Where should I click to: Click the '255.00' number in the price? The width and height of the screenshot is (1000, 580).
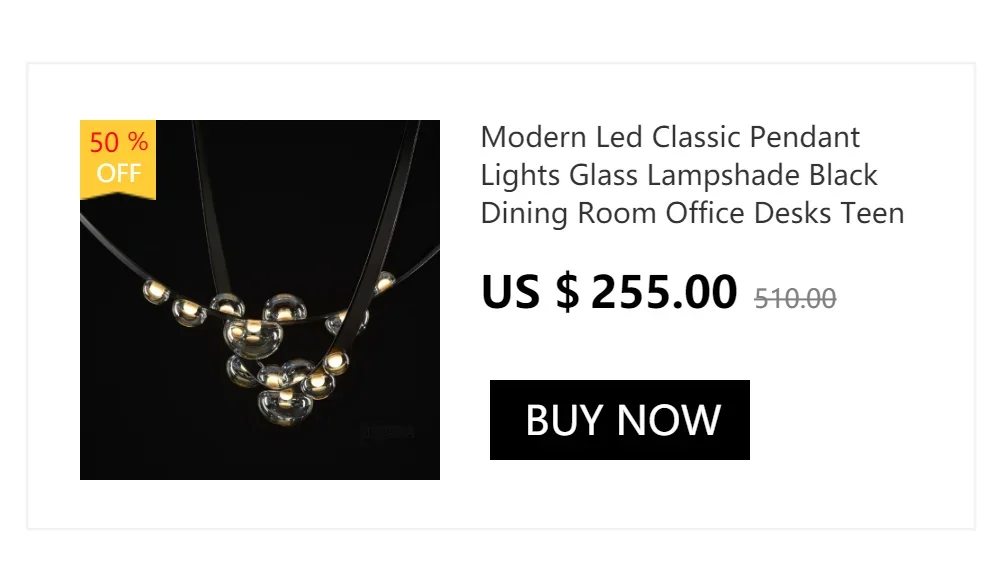point(664,292)
